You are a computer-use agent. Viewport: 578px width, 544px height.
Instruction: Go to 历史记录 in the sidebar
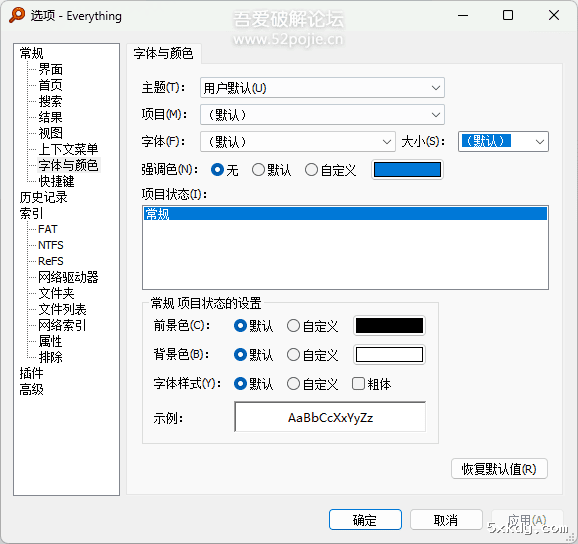click(43, 197)
